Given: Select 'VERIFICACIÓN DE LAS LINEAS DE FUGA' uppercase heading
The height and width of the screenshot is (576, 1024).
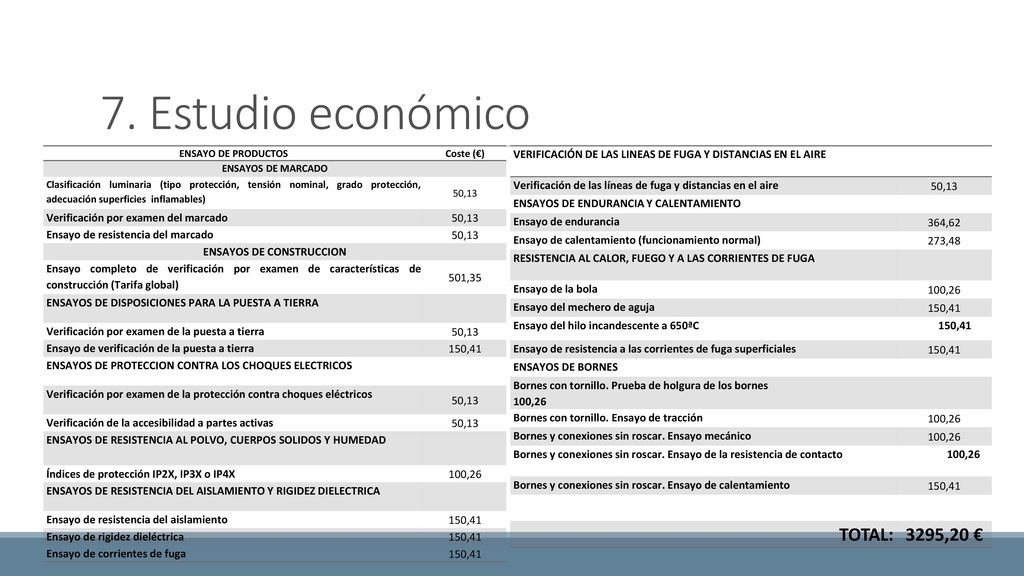Looking at the screenshot, I should (669, 155).
